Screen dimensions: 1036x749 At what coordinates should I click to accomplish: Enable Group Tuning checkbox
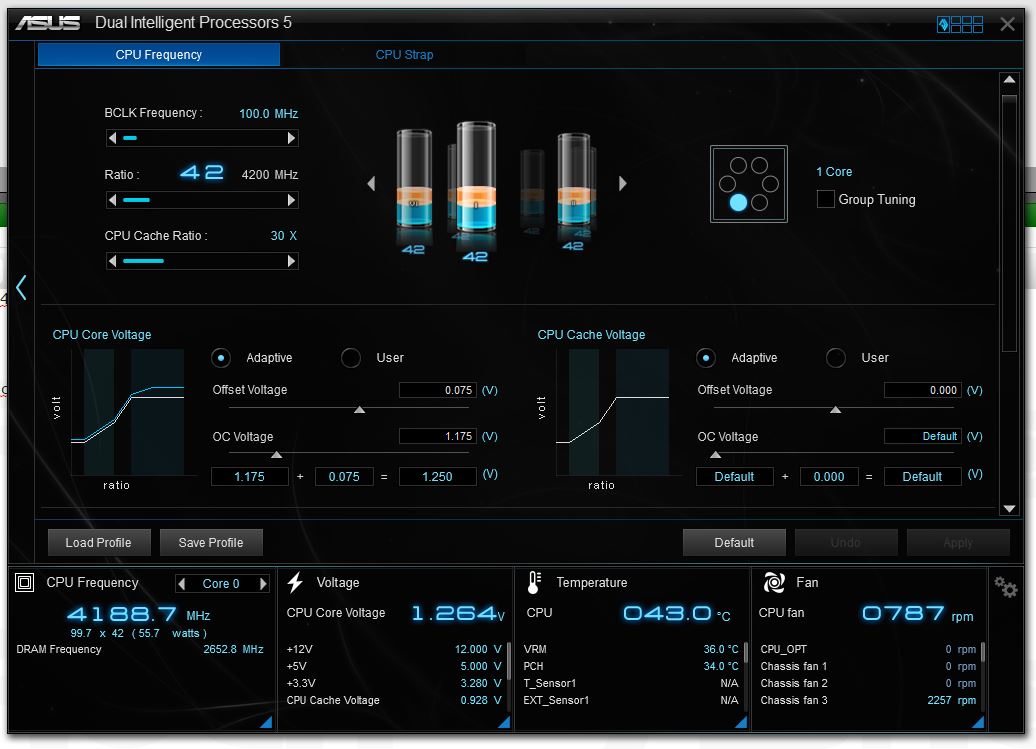[x=825, y=199]
